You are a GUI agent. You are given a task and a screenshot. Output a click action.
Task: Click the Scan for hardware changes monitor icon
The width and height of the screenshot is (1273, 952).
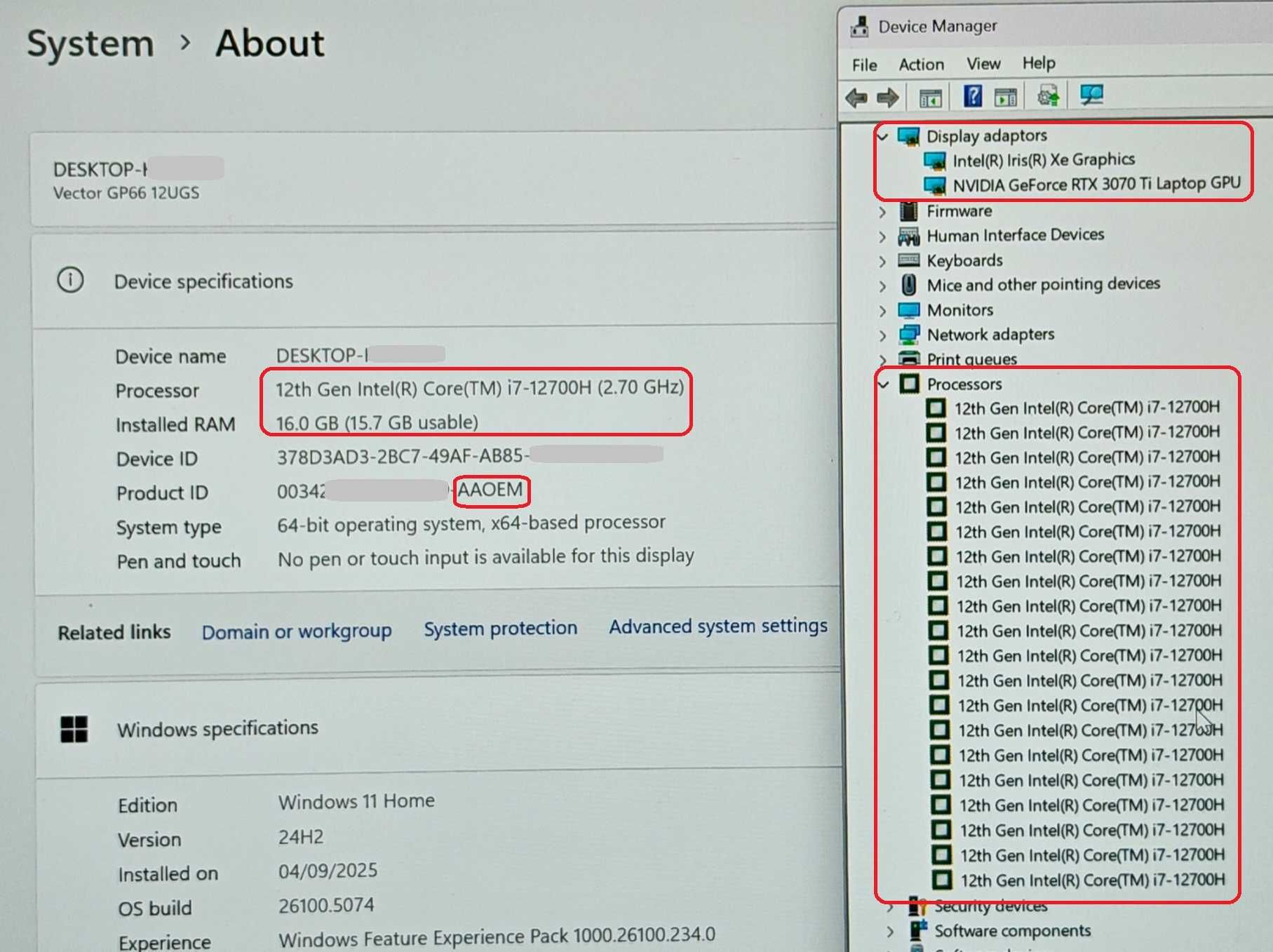click(x=1091, y=95)
